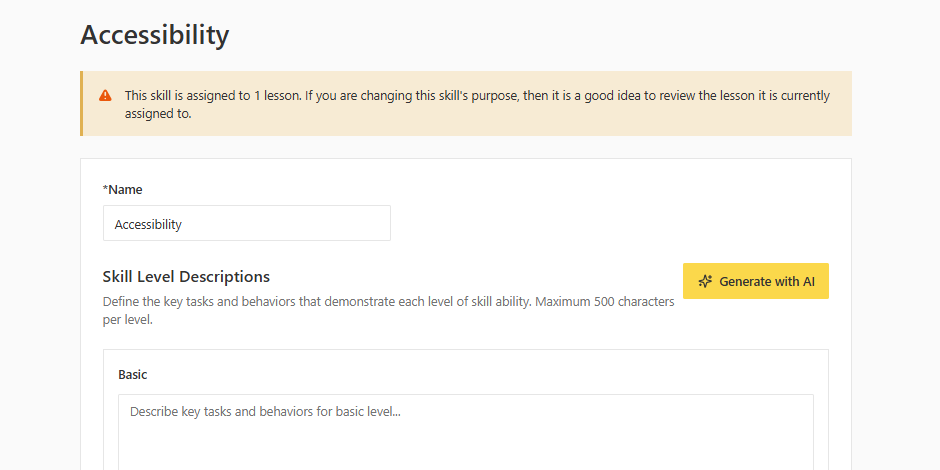Click the 'Describe key tasks' placeholder text

[265, 411]
